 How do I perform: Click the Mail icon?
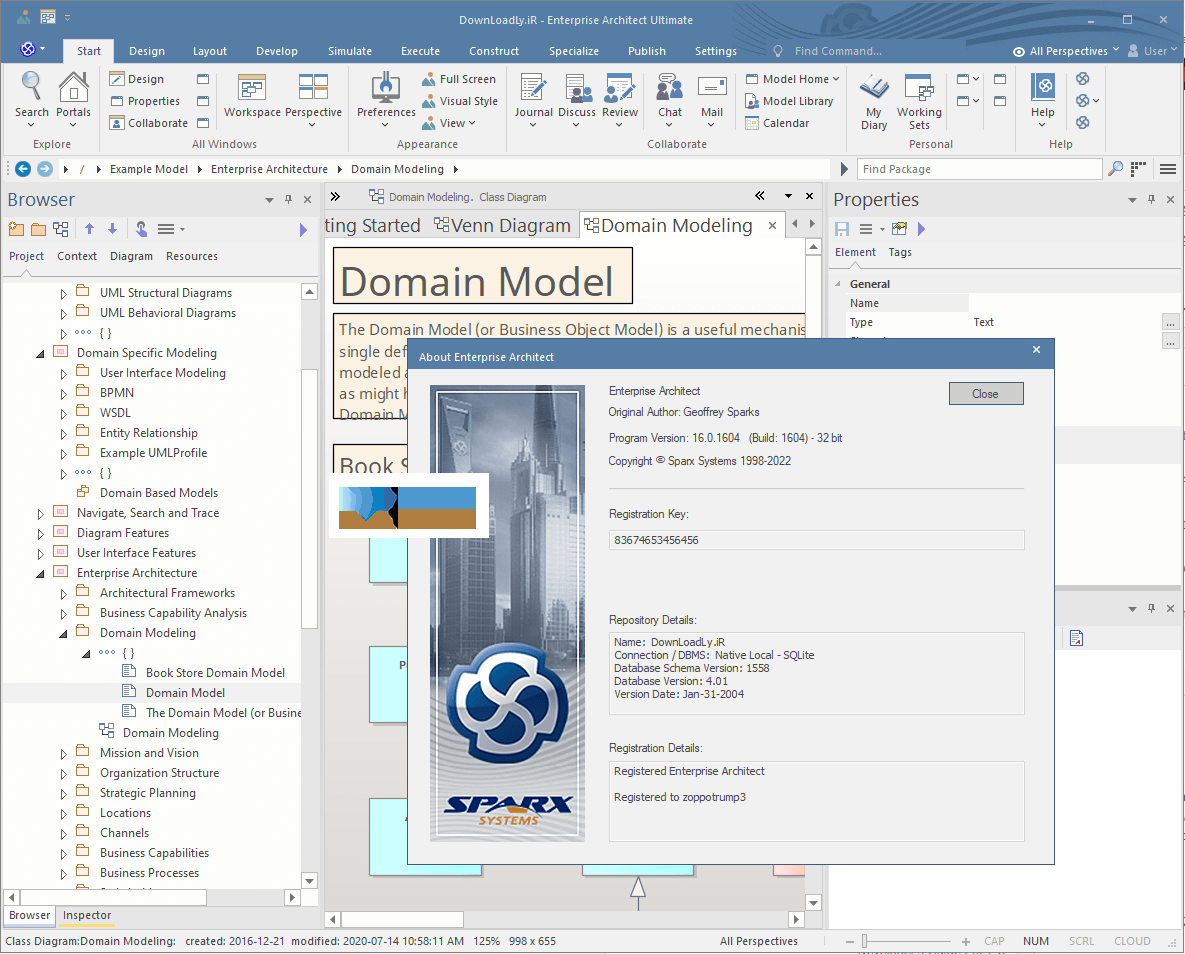[712, 86]
